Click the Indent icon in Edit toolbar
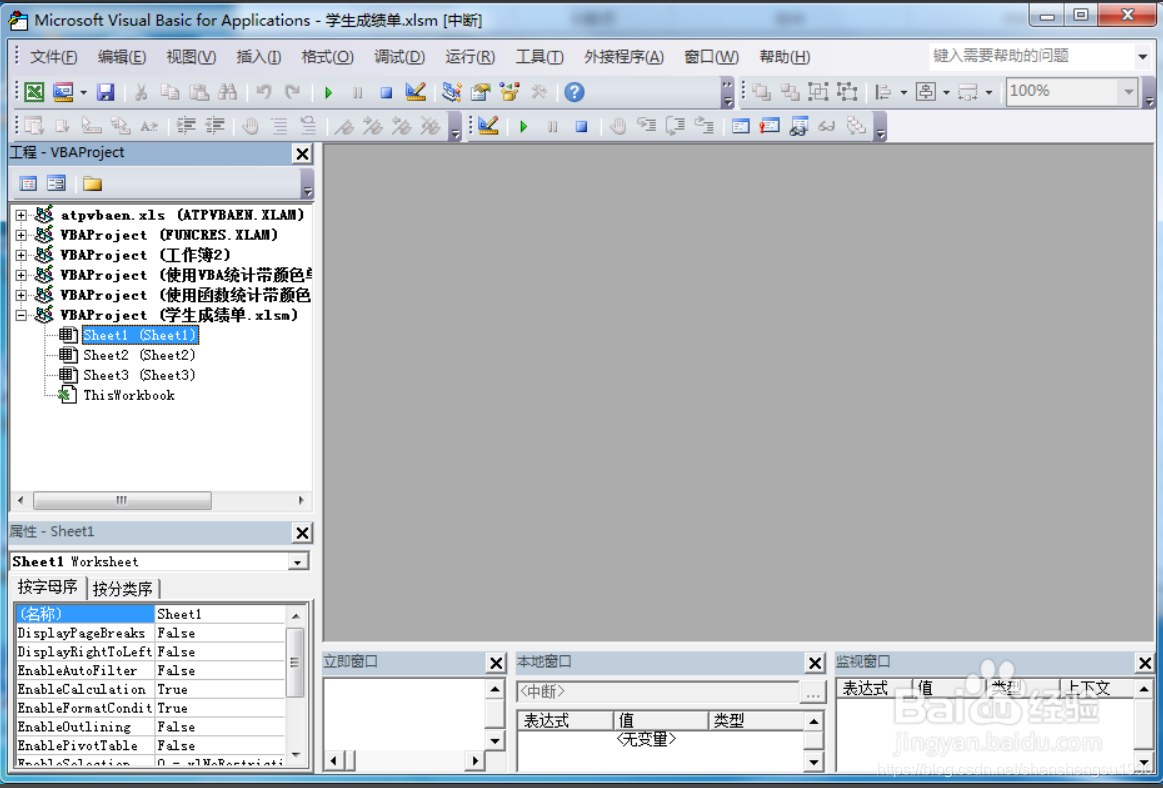 pos(186,126)
